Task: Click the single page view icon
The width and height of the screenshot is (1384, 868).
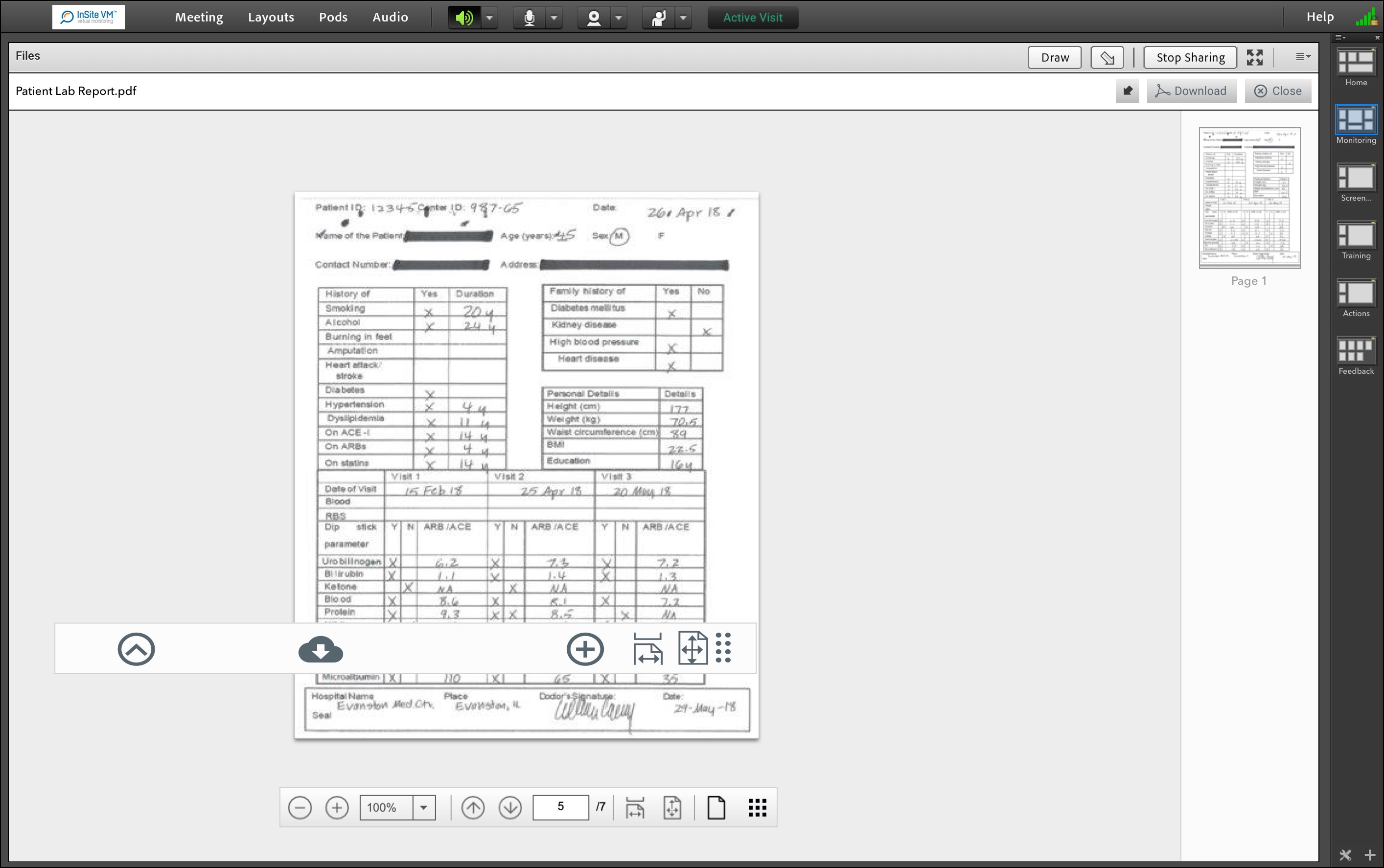Action: [716, 808]
